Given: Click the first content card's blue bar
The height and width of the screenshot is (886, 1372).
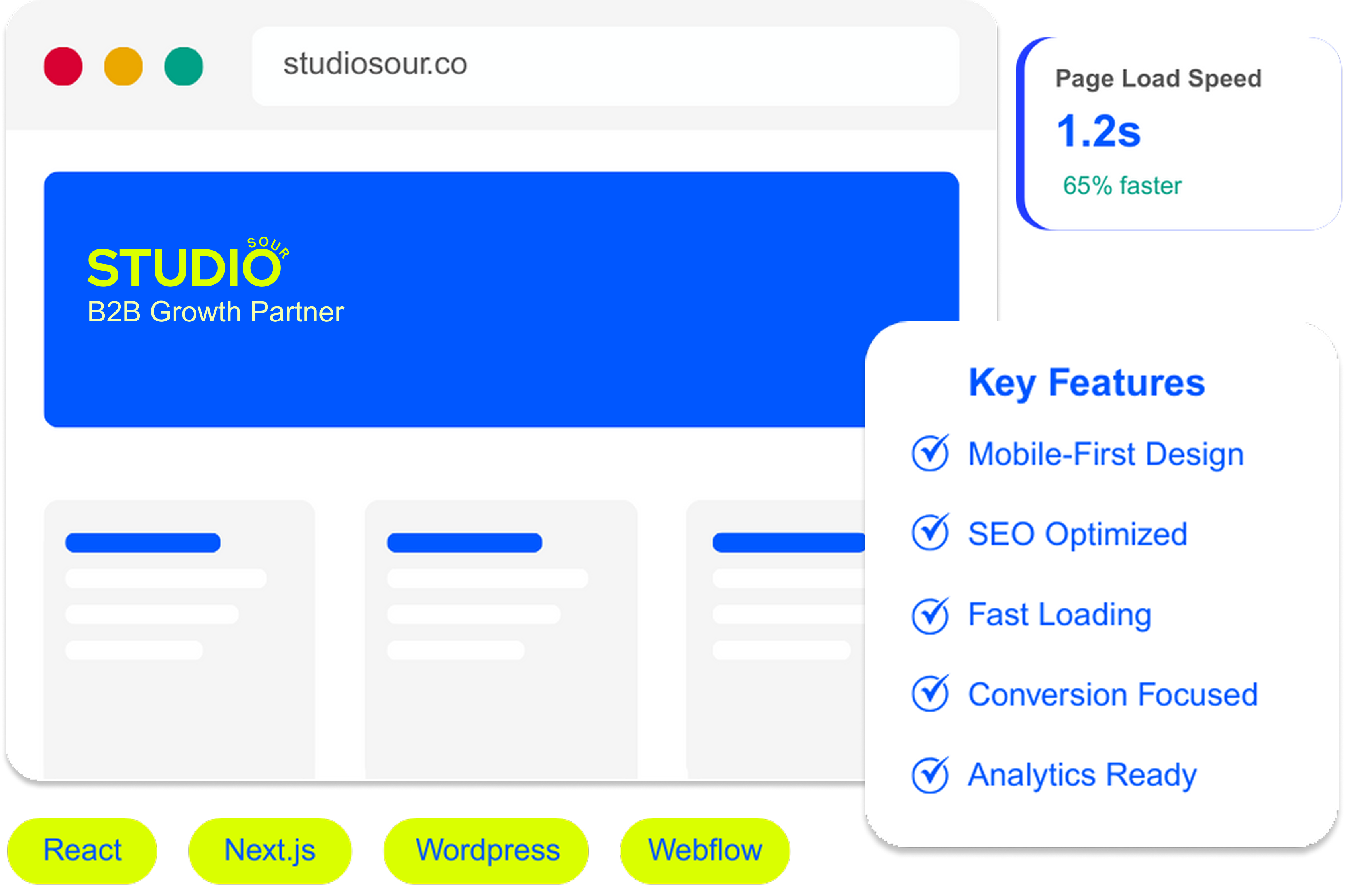Looking at the screenshot, I should (143, 543).
